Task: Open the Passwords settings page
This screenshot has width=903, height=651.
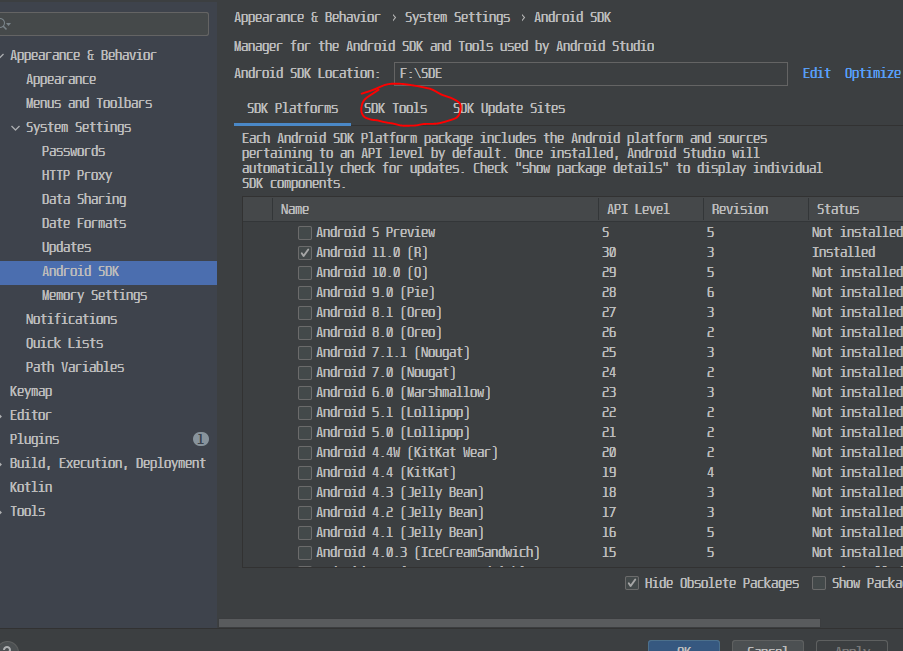Action: tap(73, 152)
